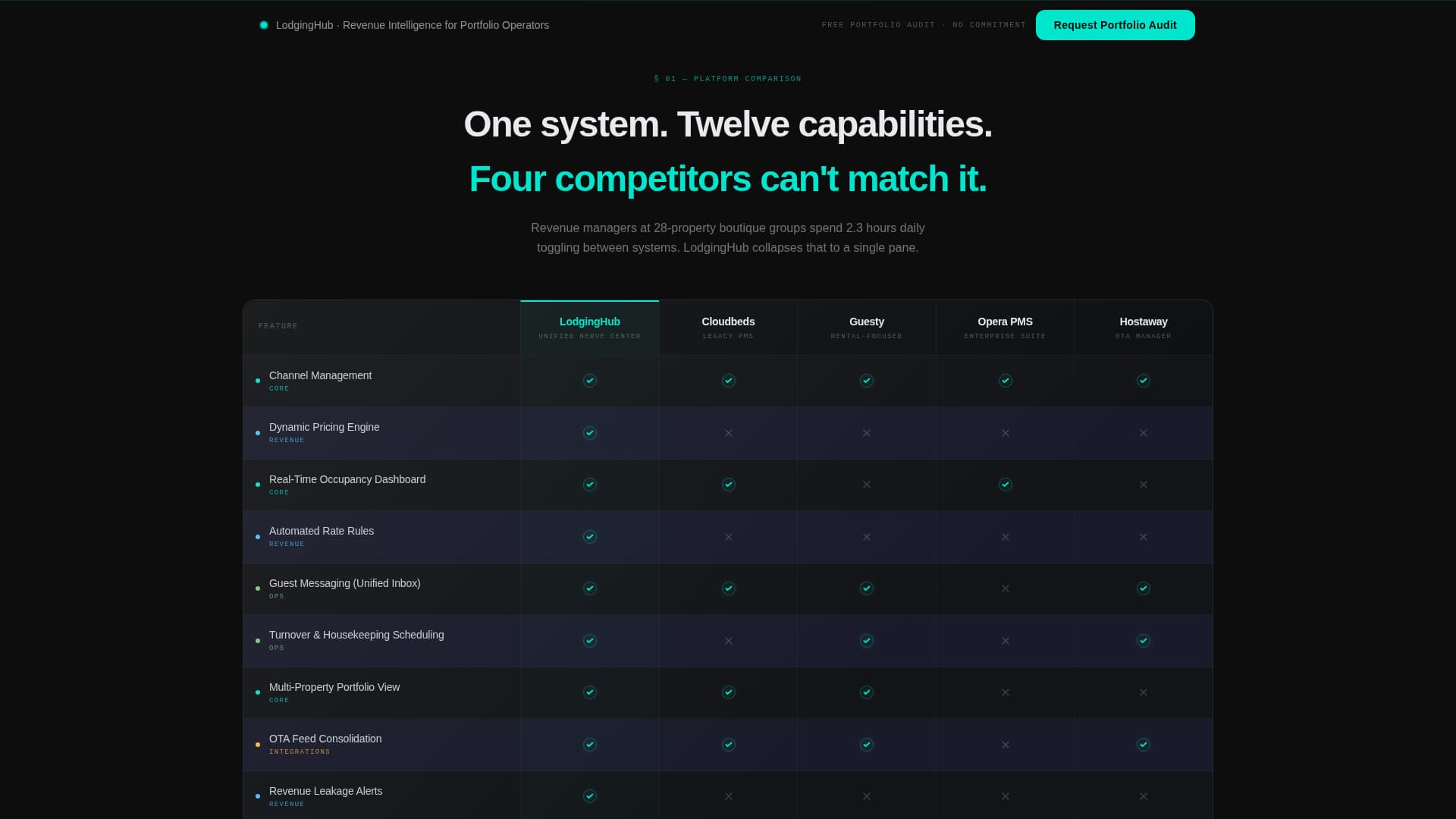Click the orange dot beside OTA Feed Consolidation

(x=258, y=745)
